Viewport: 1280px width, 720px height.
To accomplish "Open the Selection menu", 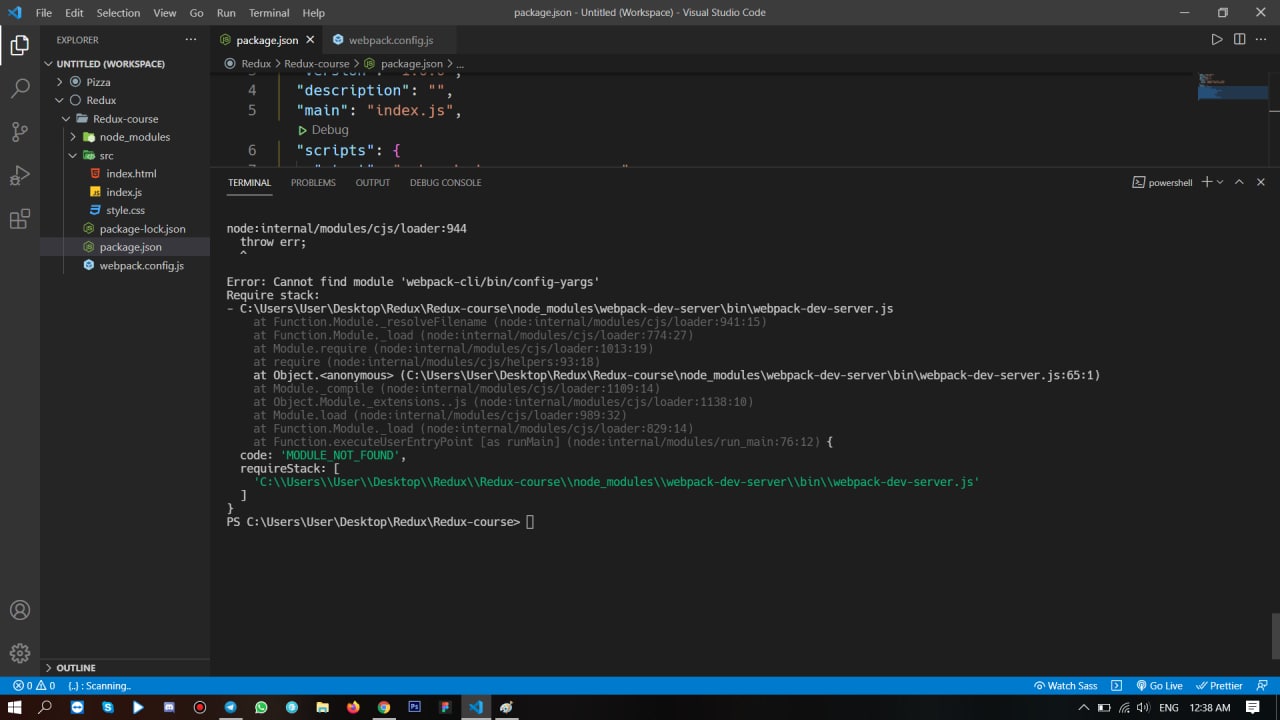I will click(118, 13).
